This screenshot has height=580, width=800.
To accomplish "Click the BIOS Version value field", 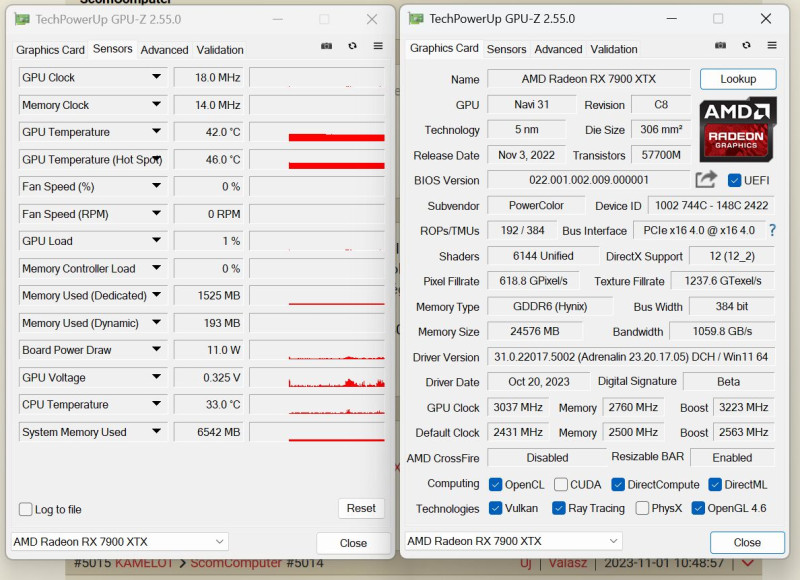I will 588,180.
